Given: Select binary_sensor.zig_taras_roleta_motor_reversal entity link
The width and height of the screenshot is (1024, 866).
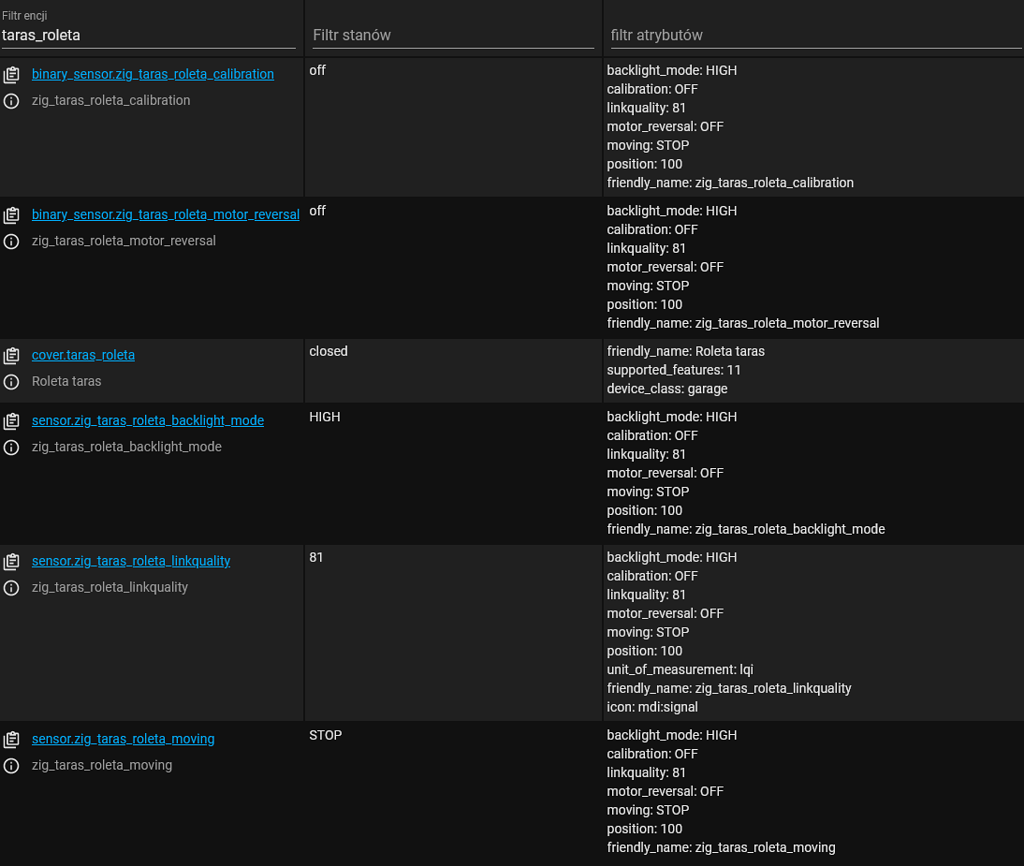Looking at the screenshot, I should tap(165, 214).
